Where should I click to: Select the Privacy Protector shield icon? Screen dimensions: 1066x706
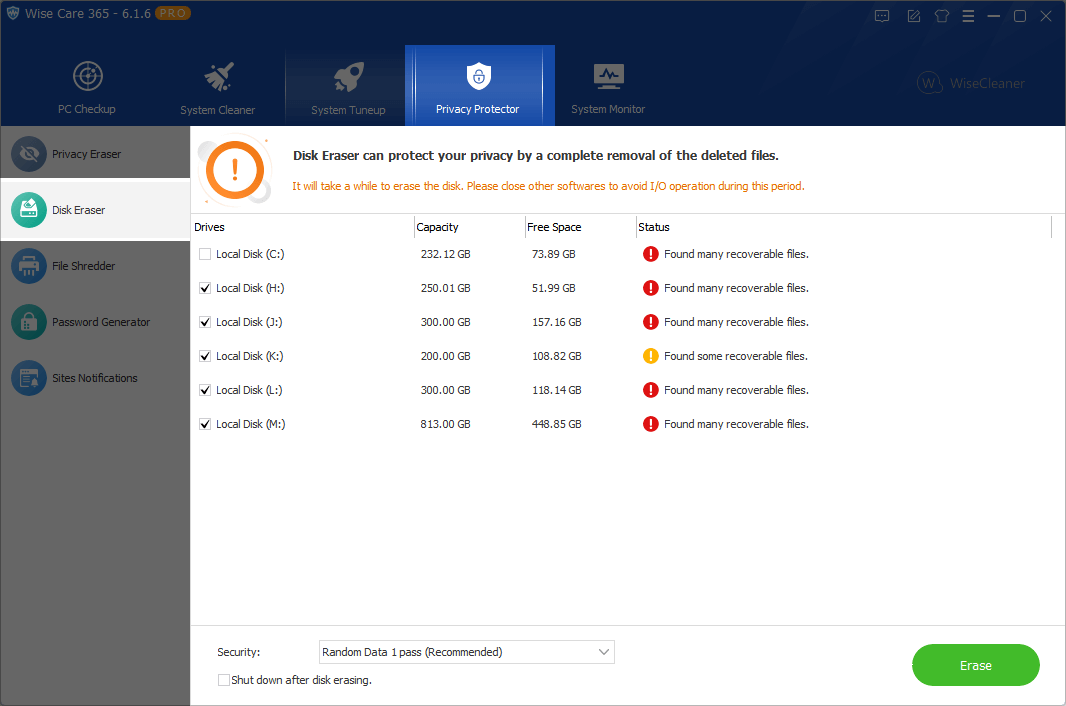[479, 76]
